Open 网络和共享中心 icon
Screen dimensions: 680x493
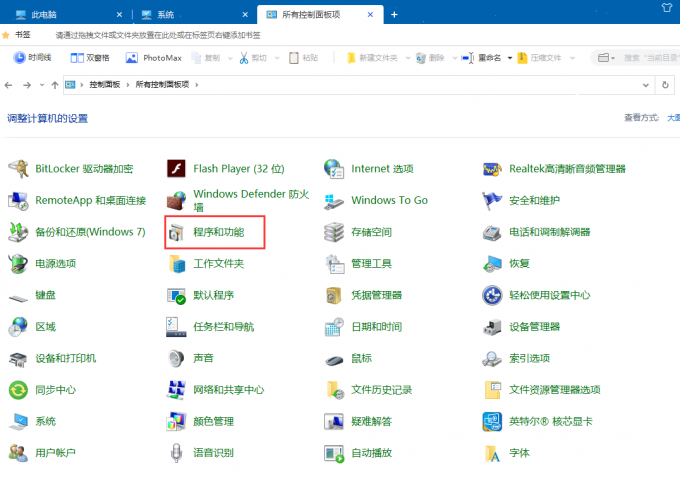176,390
